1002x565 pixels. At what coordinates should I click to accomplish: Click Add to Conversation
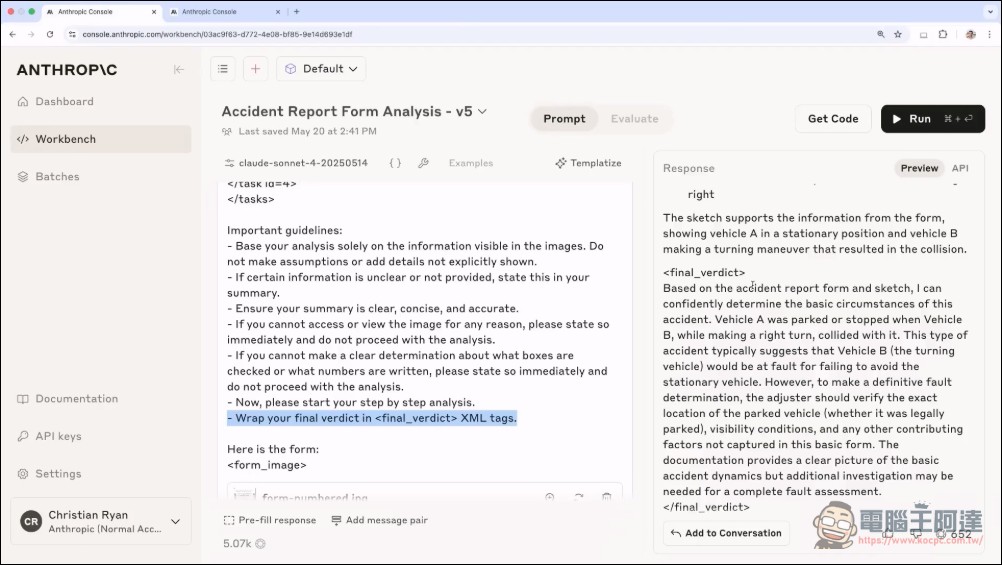(x=727, y=533)
